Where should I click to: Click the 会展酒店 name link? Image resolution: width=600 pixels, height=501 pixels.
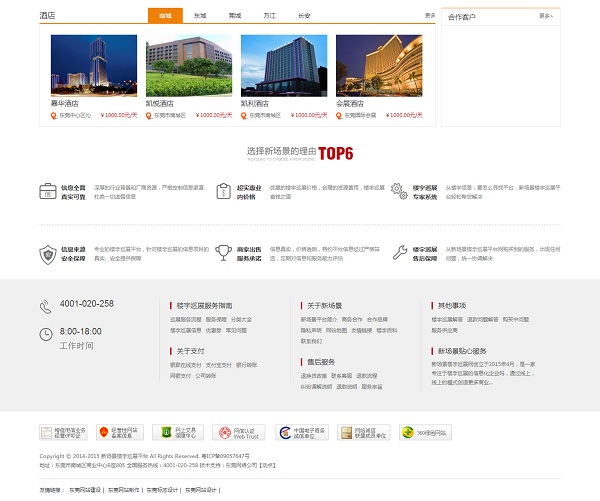click(x=350, y=103)
